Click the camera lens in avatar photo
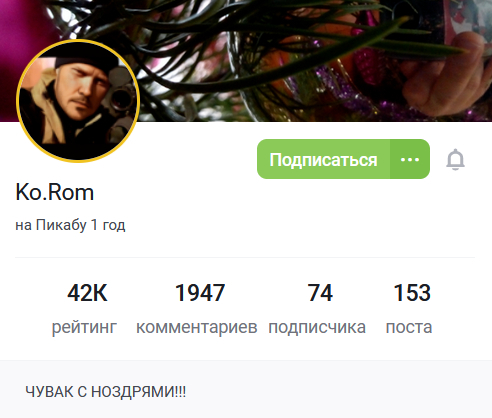 120,97
